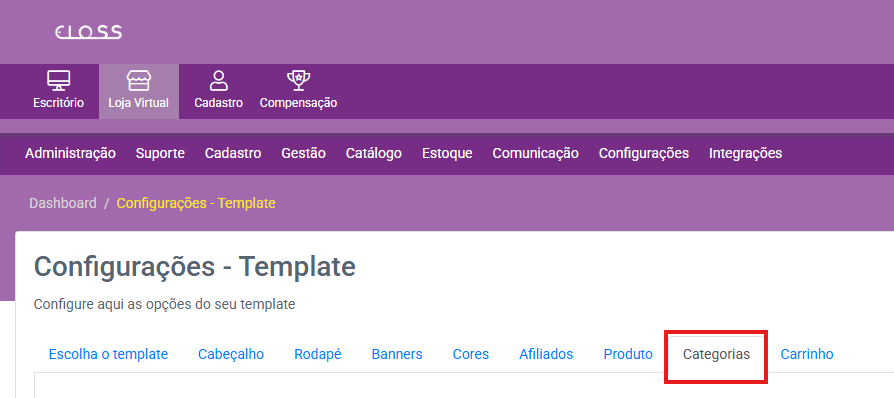Switch to the Produto tab

[x=628, y=354]
